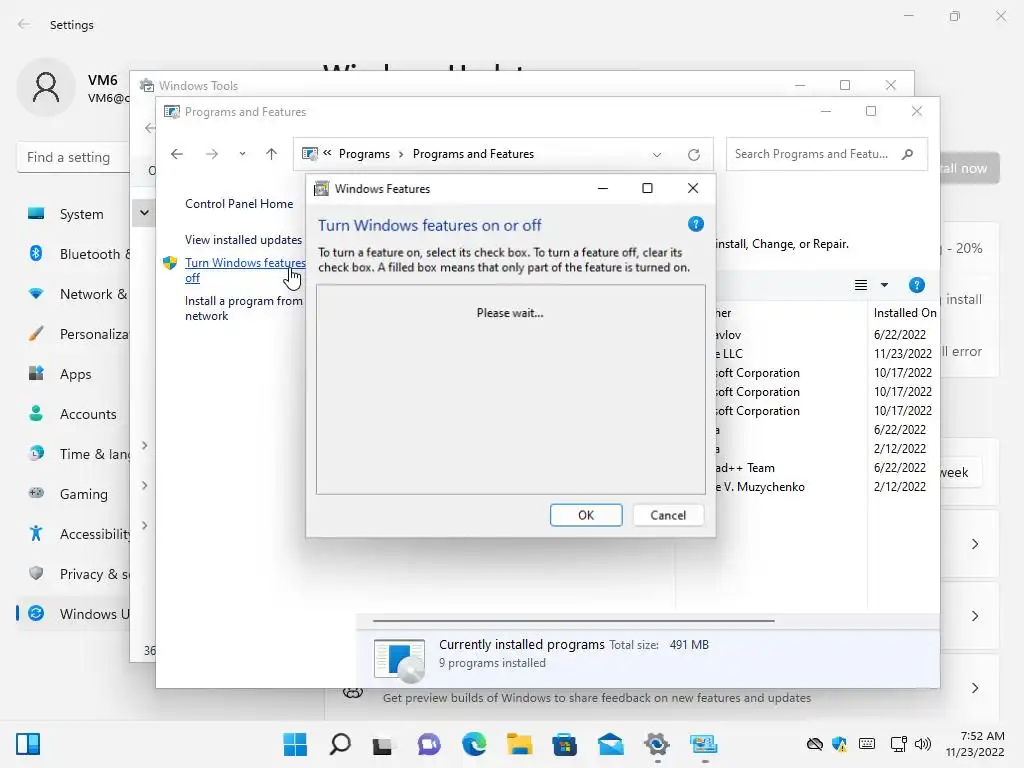Go back in Programs and Features
The width and height of the screenshot is (1024, 768).
tap(177, 154)
